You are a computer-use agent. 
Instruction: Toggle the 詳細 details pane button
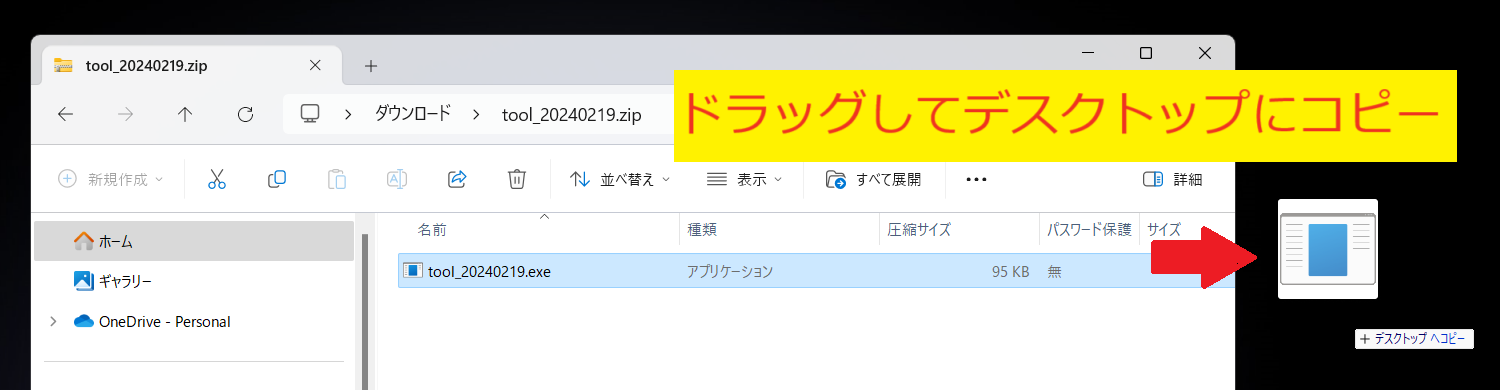[1172, 180]
